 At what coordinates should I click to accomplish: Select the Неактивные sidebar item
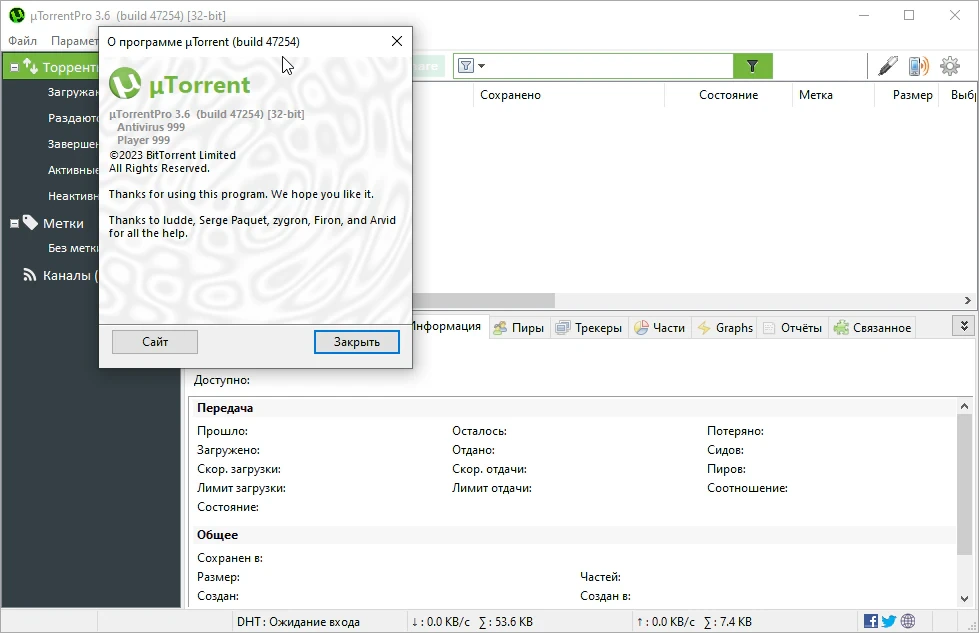(73, 196)
